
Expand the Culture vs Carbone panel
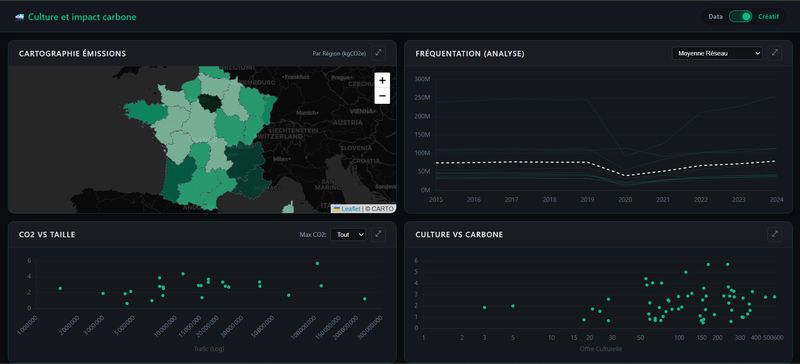coord(774,234)
